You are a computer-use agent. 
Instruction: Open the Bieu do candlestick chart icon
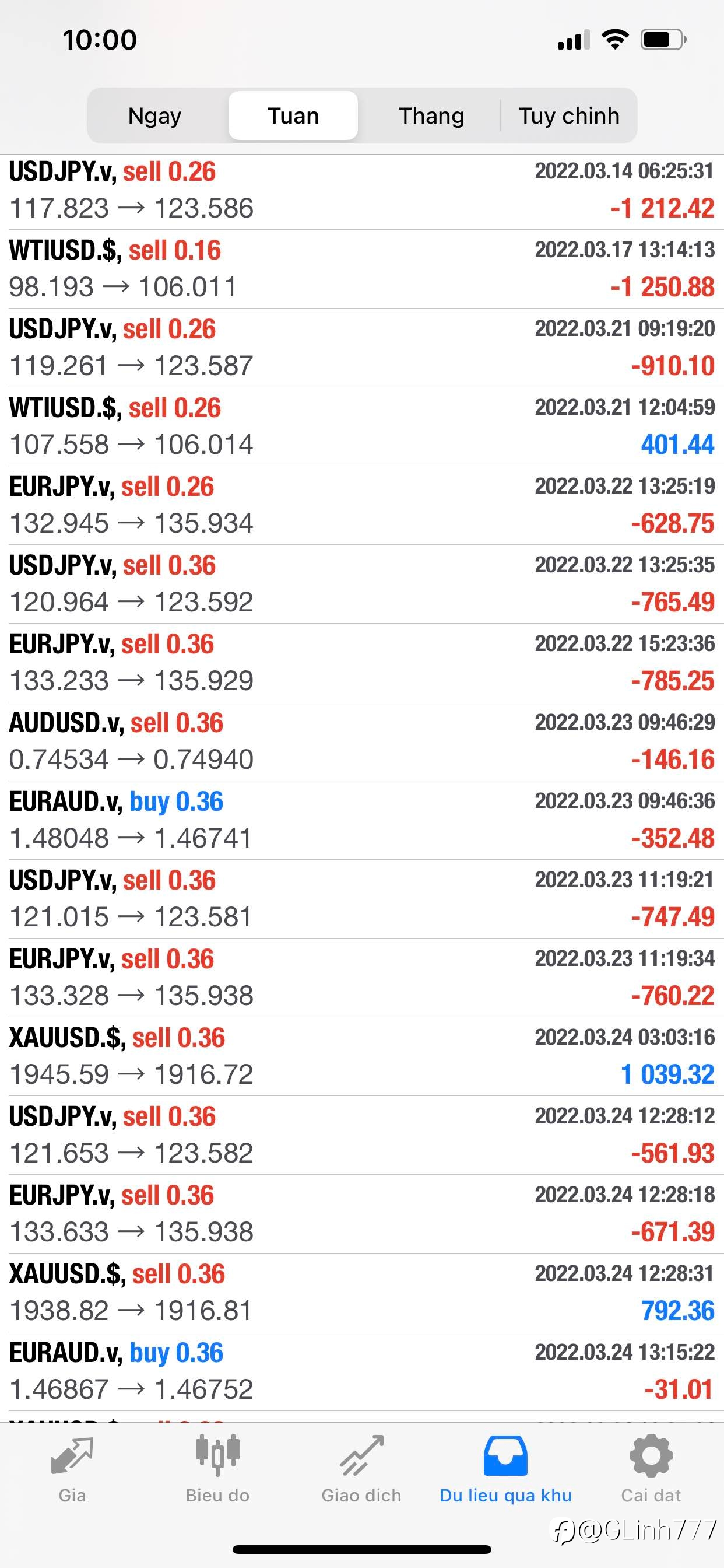pos(217,1455)
